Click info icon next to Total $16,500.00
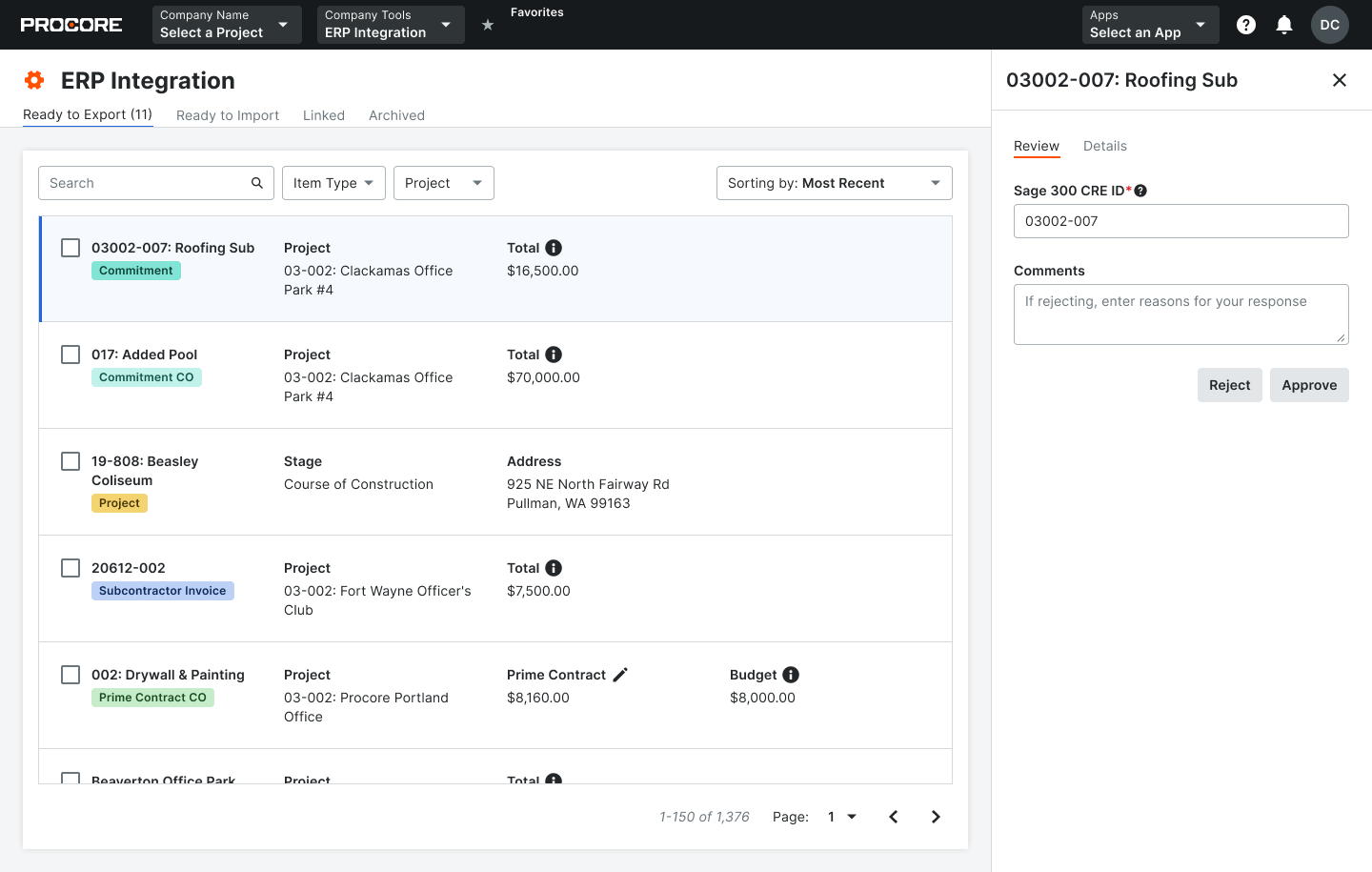The width and height of the screenshot is (1372, 872). 554,248
